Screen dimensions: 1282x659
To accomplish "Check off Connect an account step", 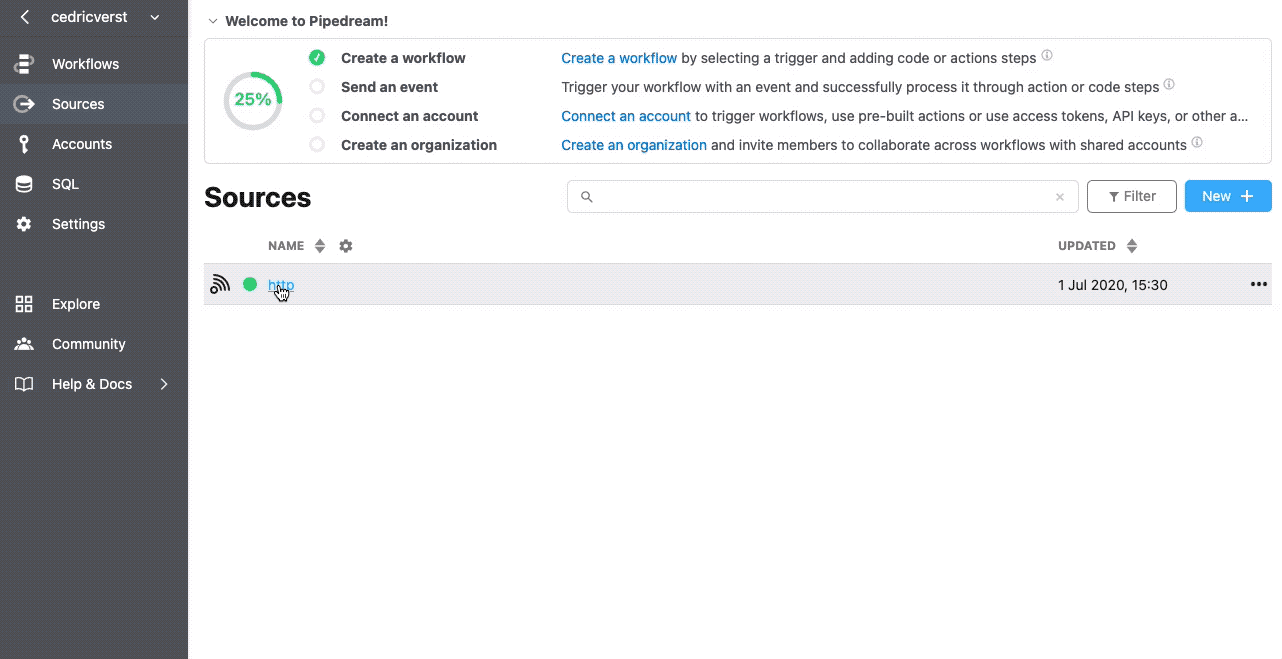I will pyautogui.click(x=317, y=116).
